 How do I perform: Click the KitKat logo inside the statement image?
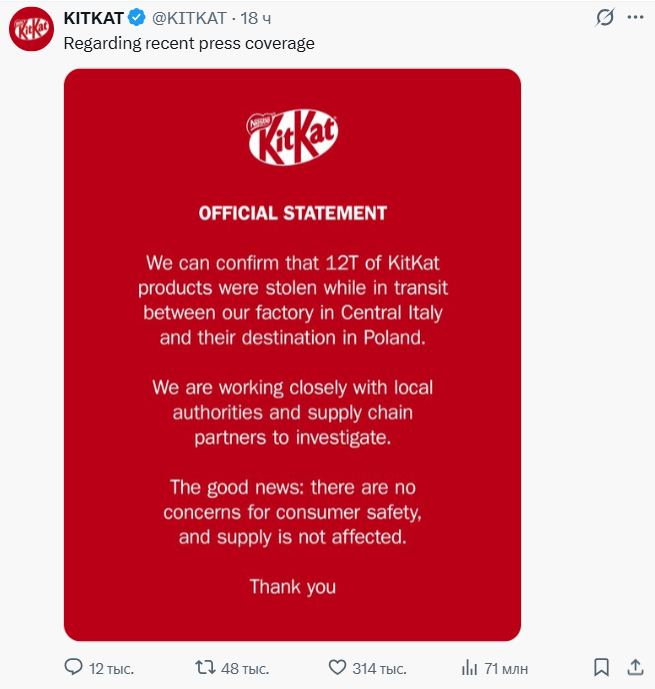tap(292, 138)
